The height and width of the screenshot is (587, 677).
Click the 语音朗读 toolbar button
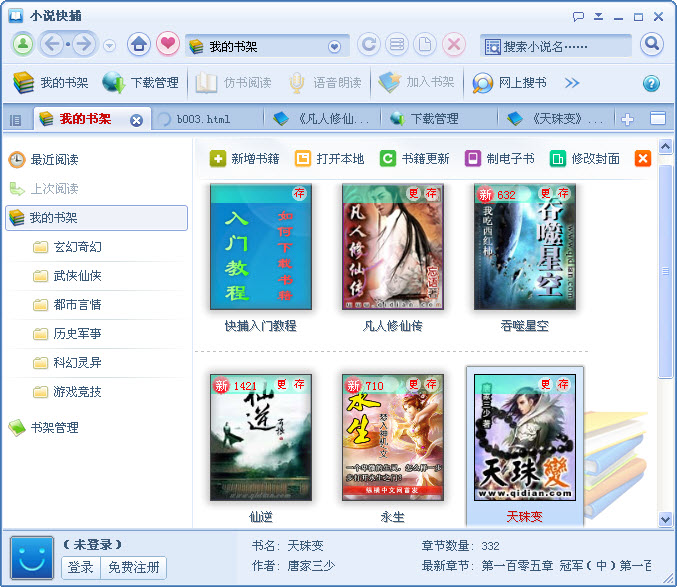click(326, 82)
